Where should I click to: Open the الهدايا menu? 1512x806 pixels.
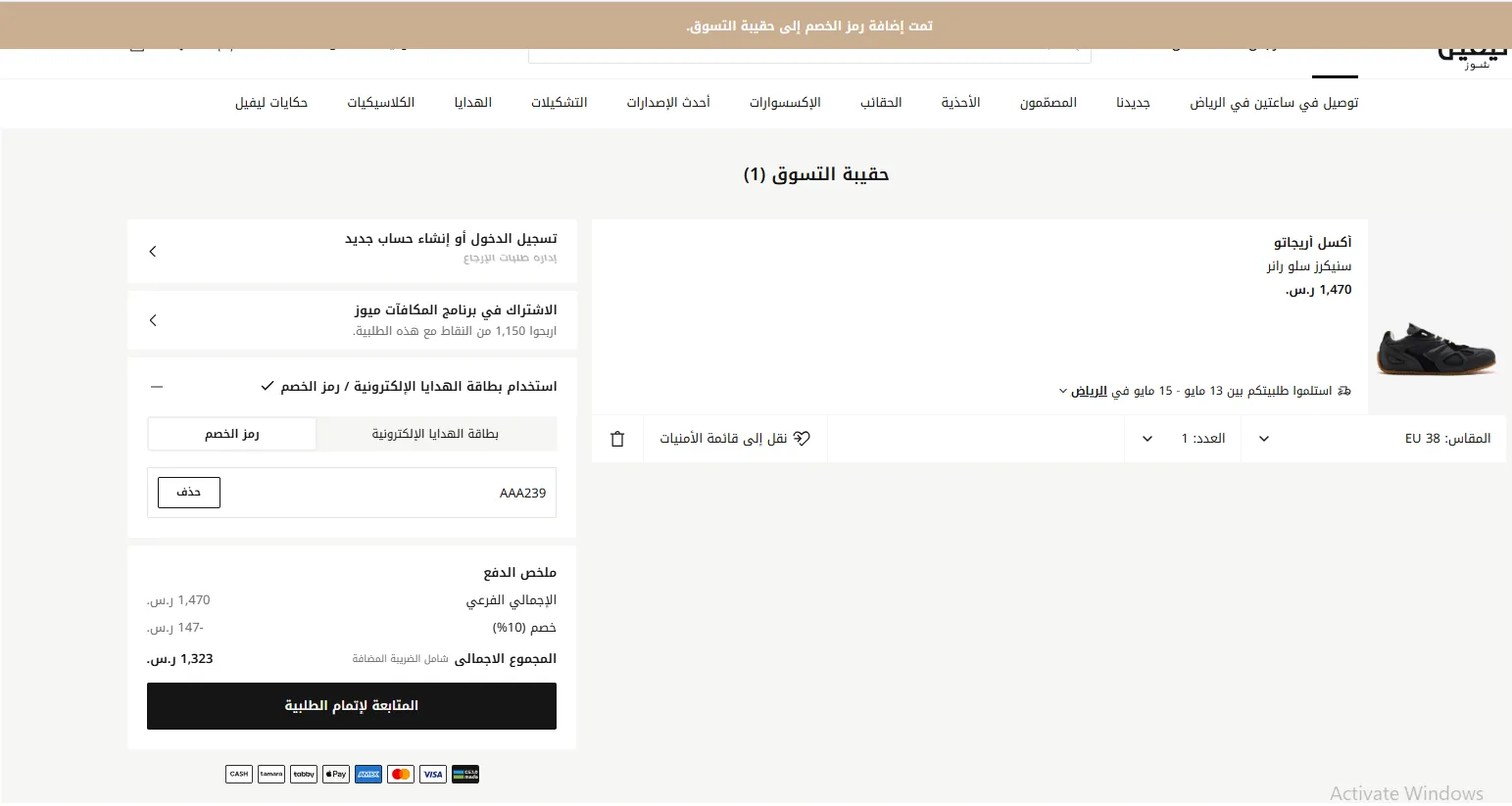click(x=473, y=103)
